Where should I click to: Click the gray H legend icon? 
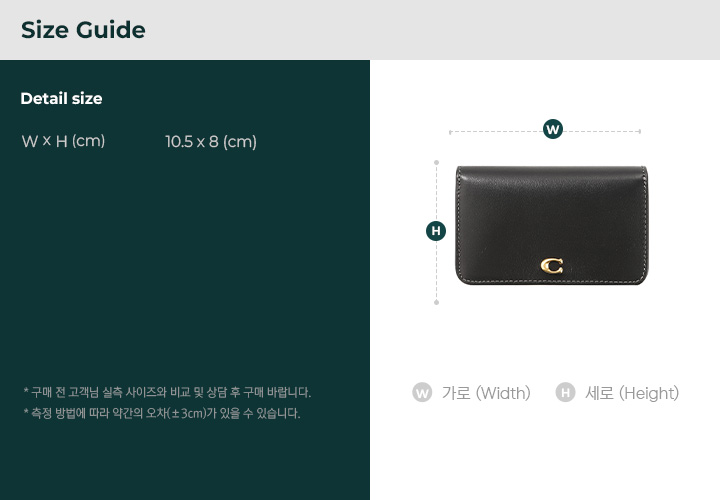(x=565, y=393)
